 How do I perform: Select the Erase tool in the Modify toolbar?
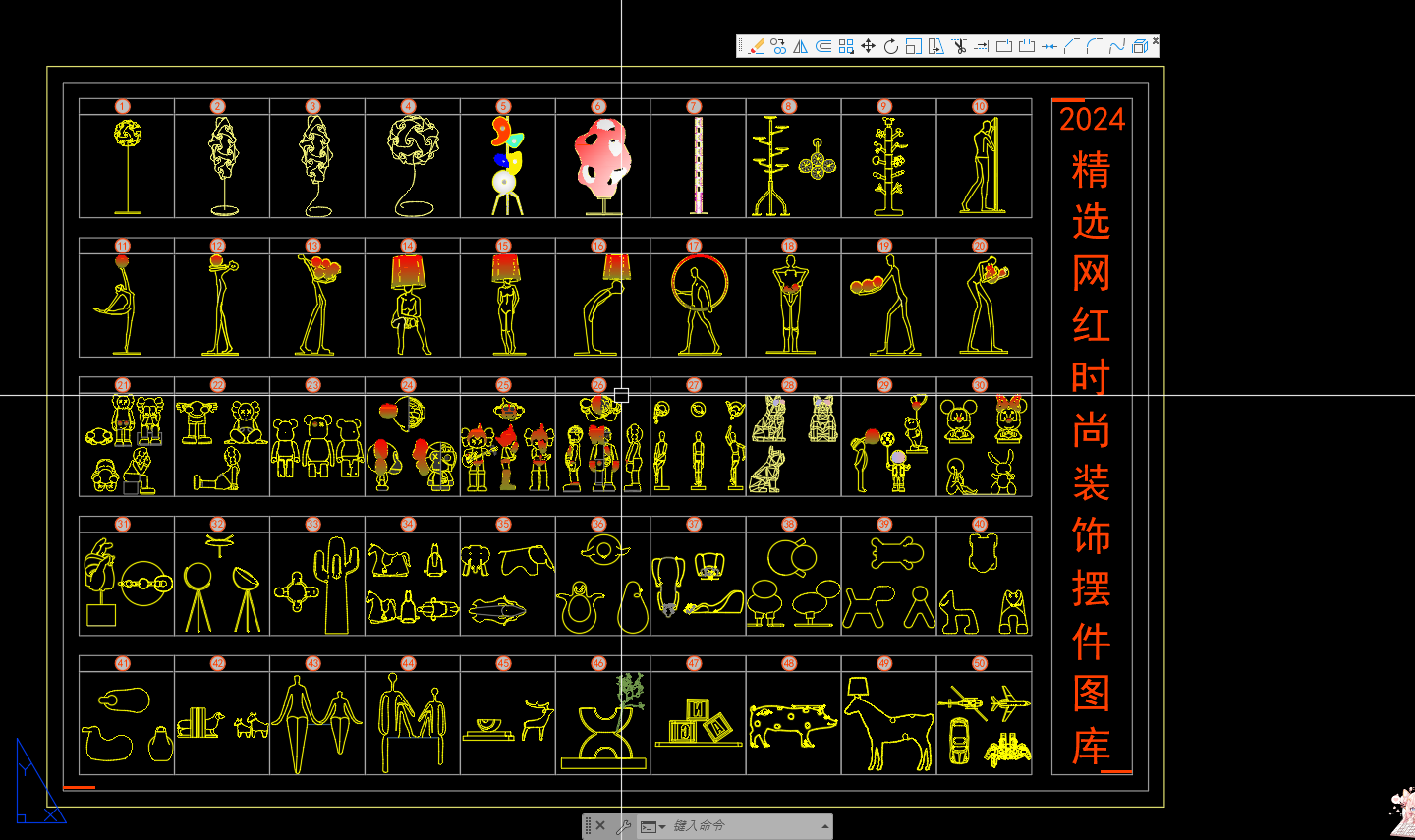756,46
